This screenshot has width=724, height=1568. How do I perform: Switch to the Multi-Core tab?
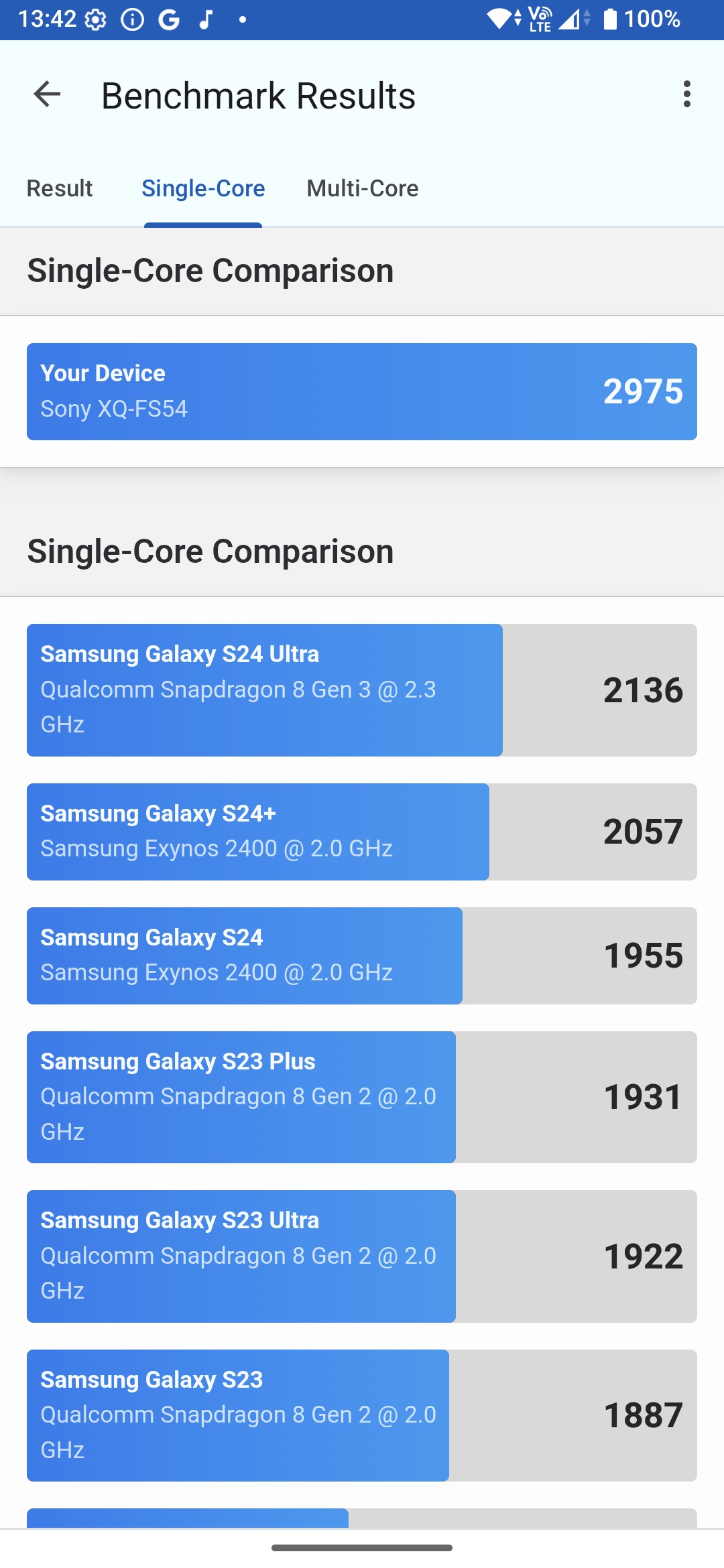(x=363, y=188)
